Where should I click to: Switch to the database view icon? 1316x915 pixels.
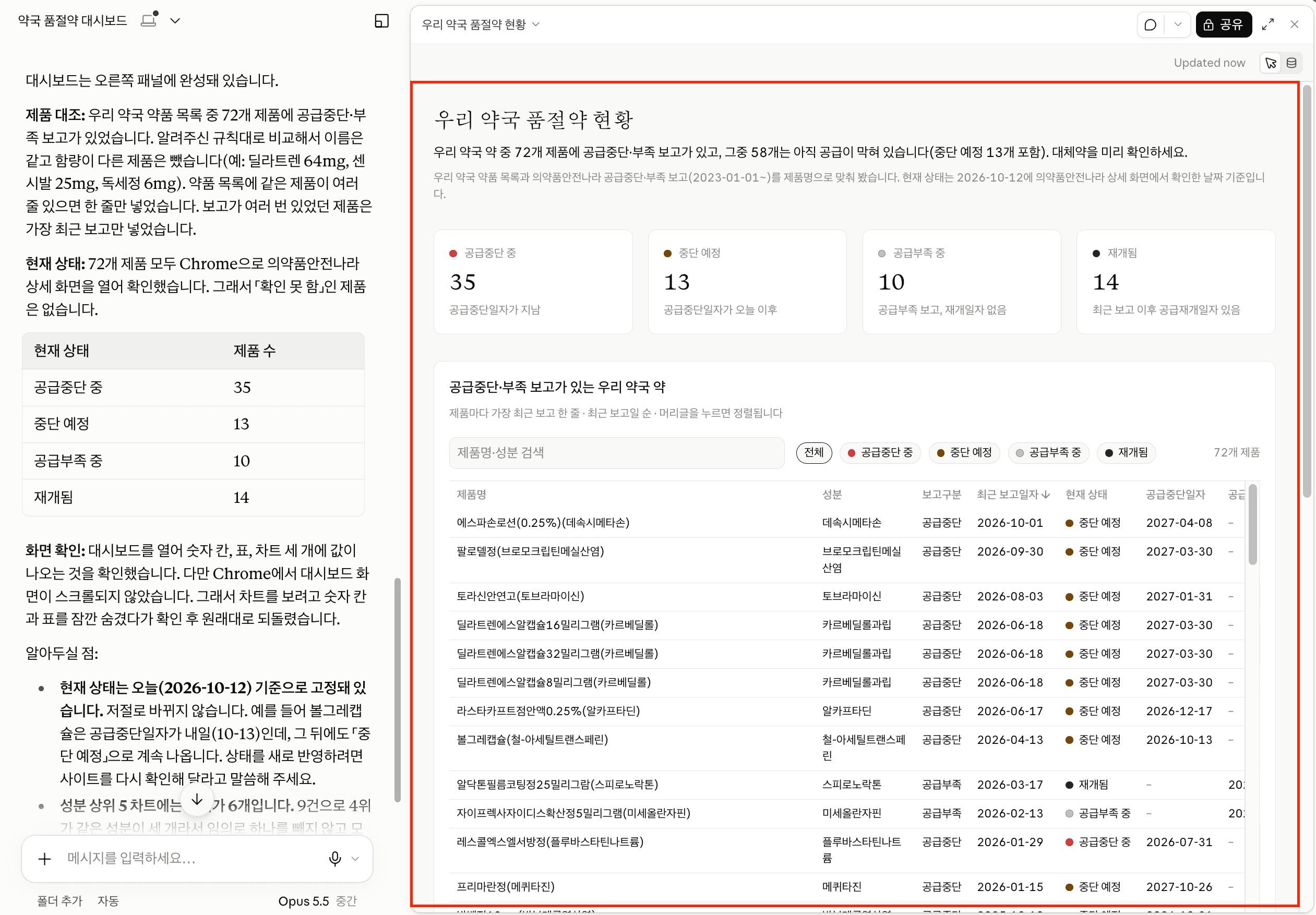[1291, 63]
